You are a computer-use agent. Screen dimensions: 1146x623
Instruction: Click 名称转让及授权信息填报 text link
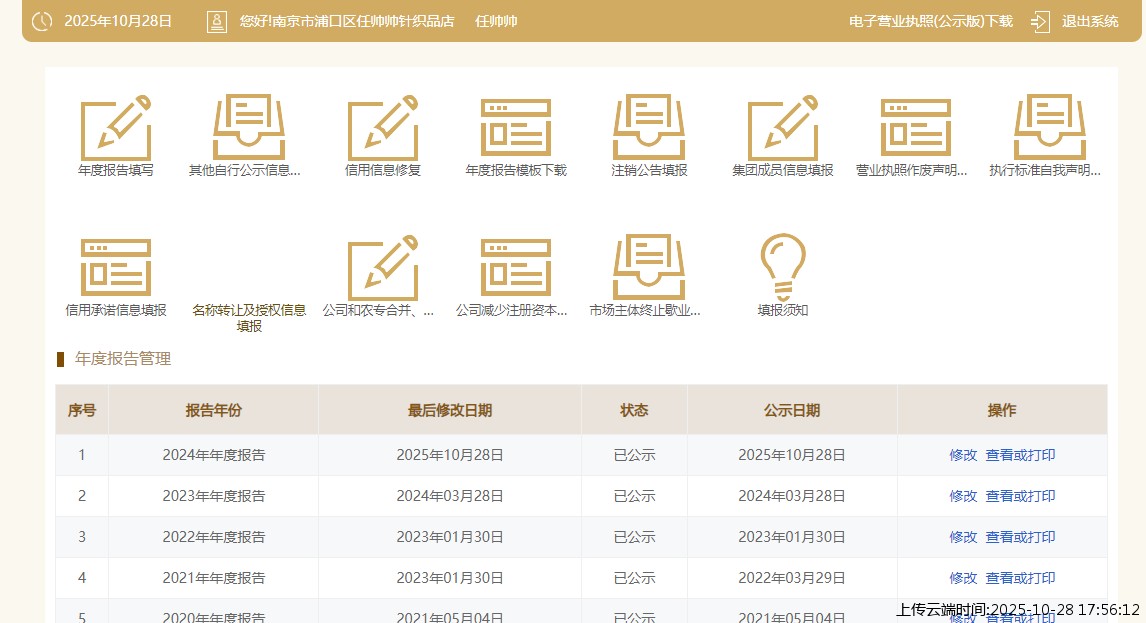tap(249, 317)
